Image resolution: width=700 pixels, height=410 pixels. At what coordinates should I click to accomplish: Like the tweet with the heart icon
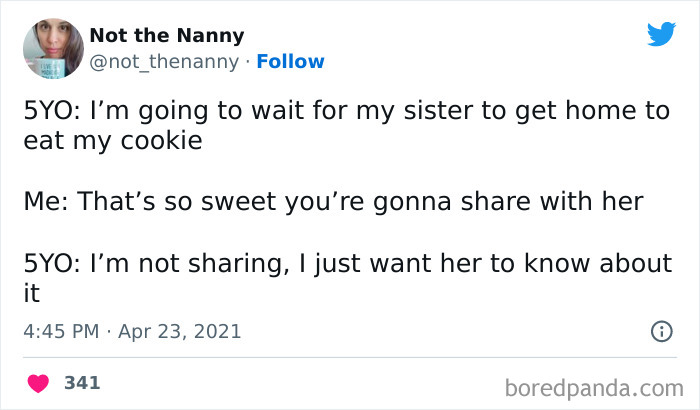click(x=38, y=382)
